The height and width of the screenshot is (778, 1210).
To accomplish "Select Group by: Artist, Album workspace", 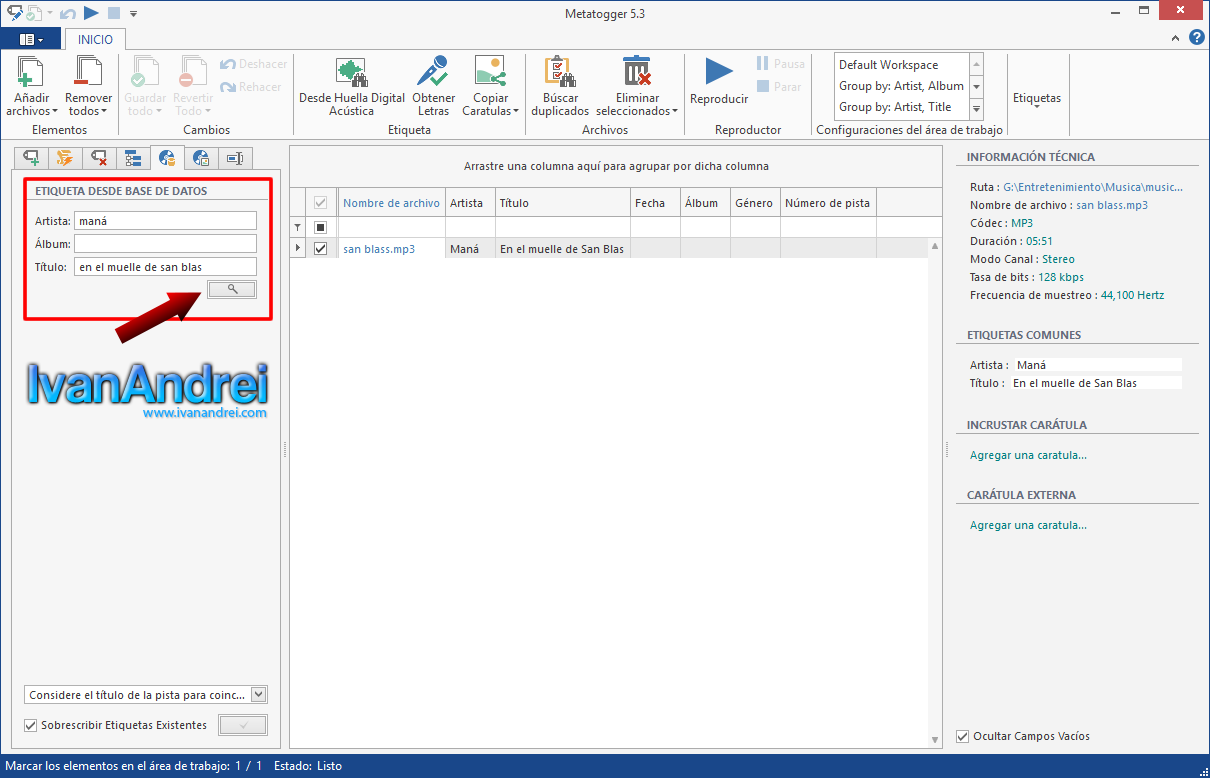I will point(901,86).
